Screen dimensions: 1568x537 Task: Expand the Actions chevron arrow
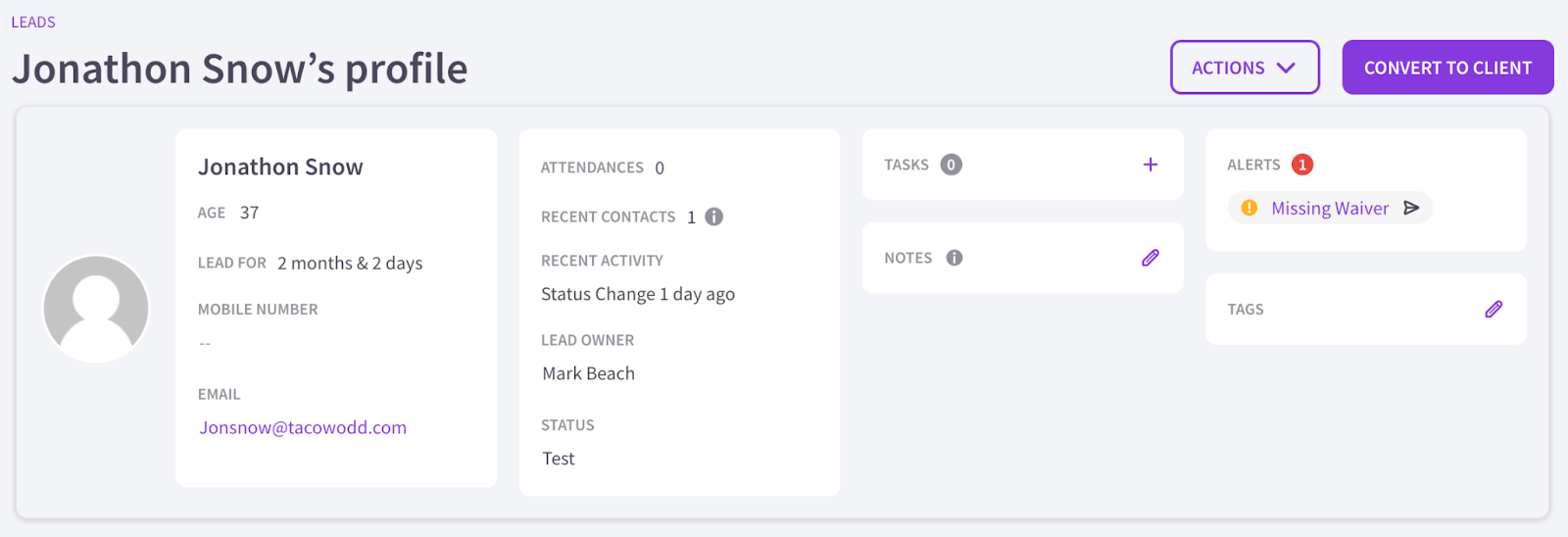[1287, 68]
